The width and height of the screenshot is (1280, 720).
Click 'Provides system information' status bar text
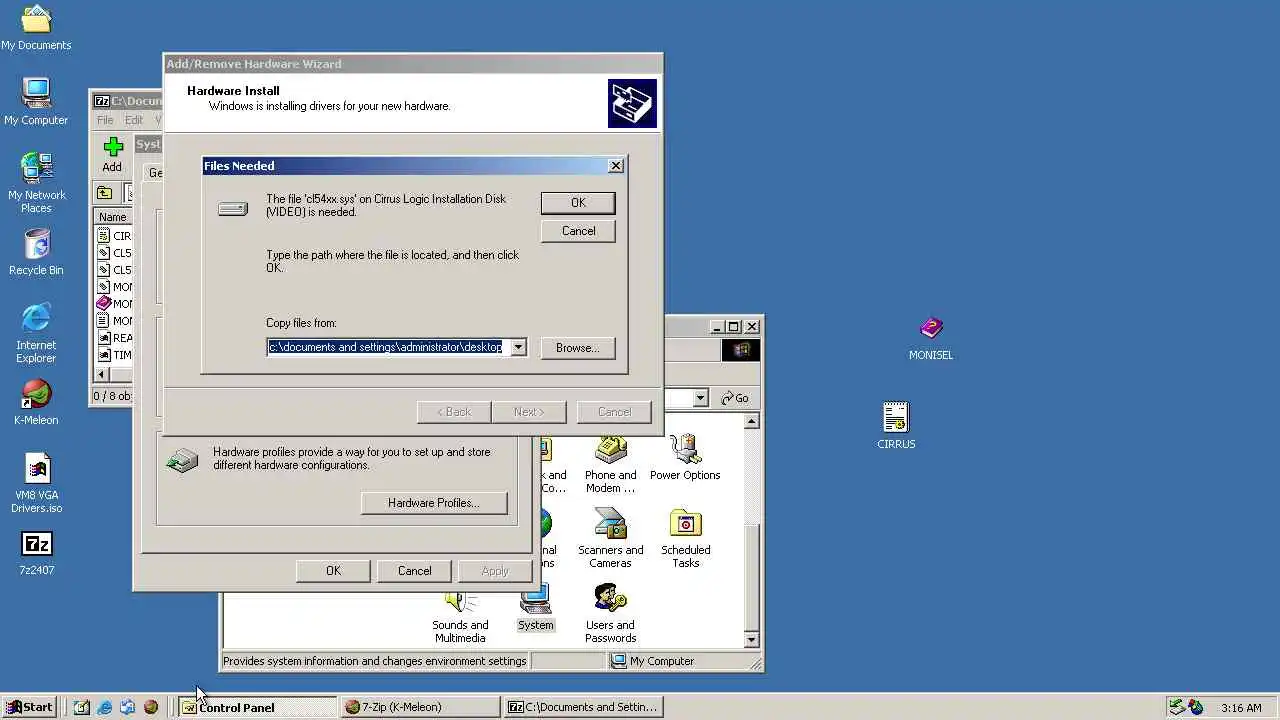click(374, 661)
